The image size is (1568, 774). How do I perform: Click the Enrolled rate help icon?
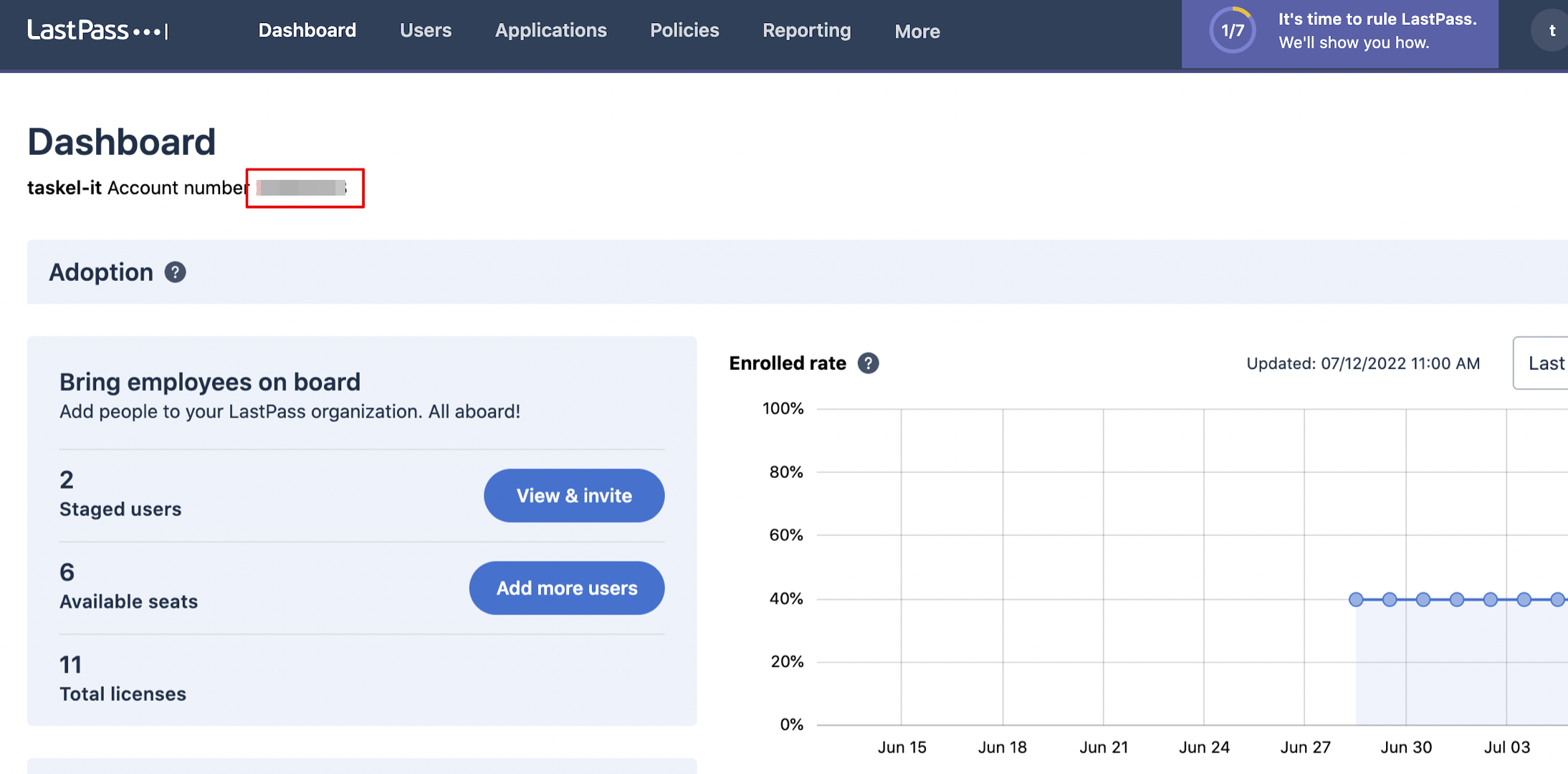pos(868,363)
